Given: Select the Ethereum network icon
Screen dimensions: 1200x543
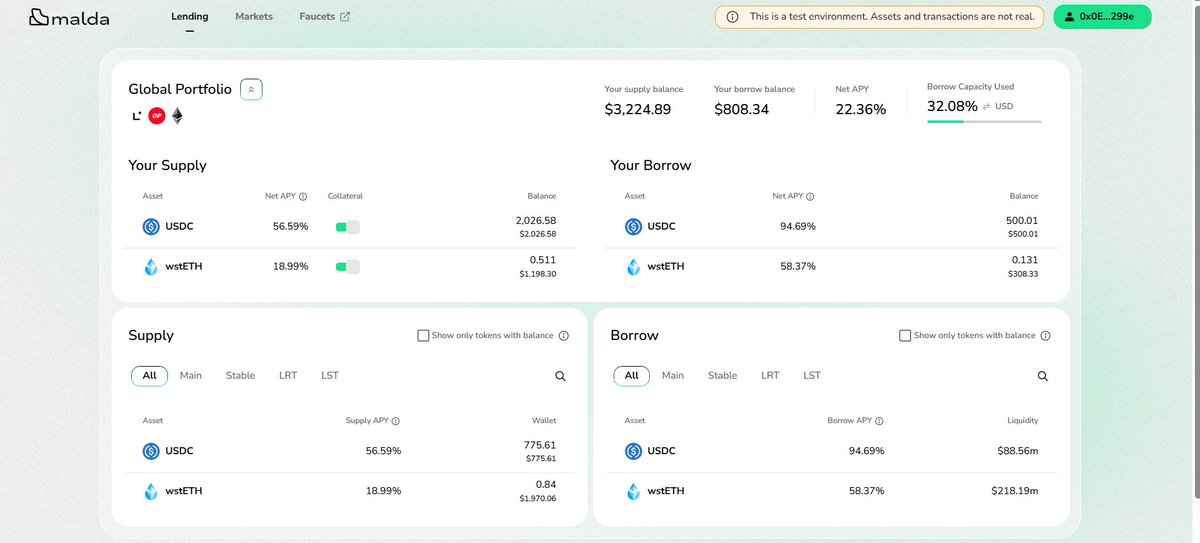Looking at the screenshot, I should click(177, 116).
